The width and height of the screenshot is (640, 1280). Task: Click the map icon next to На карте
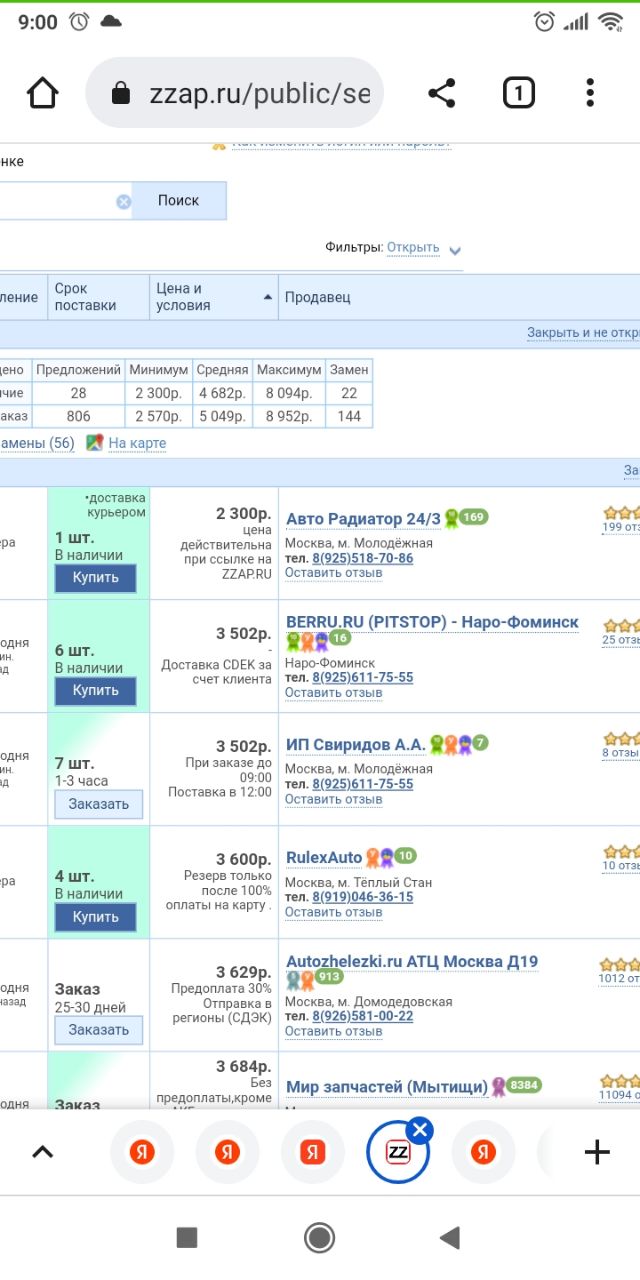coord(95,443)
